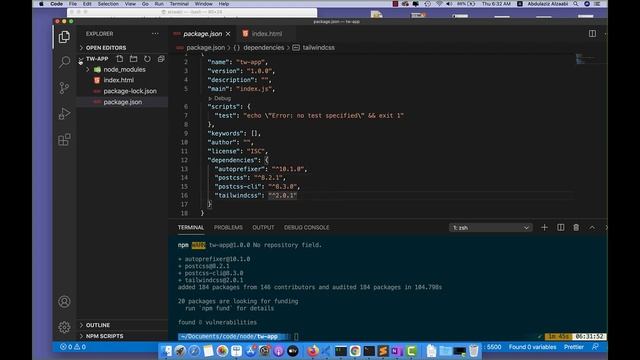
Task: Open Chrome from the Dock
Action: tap(355, 351)
